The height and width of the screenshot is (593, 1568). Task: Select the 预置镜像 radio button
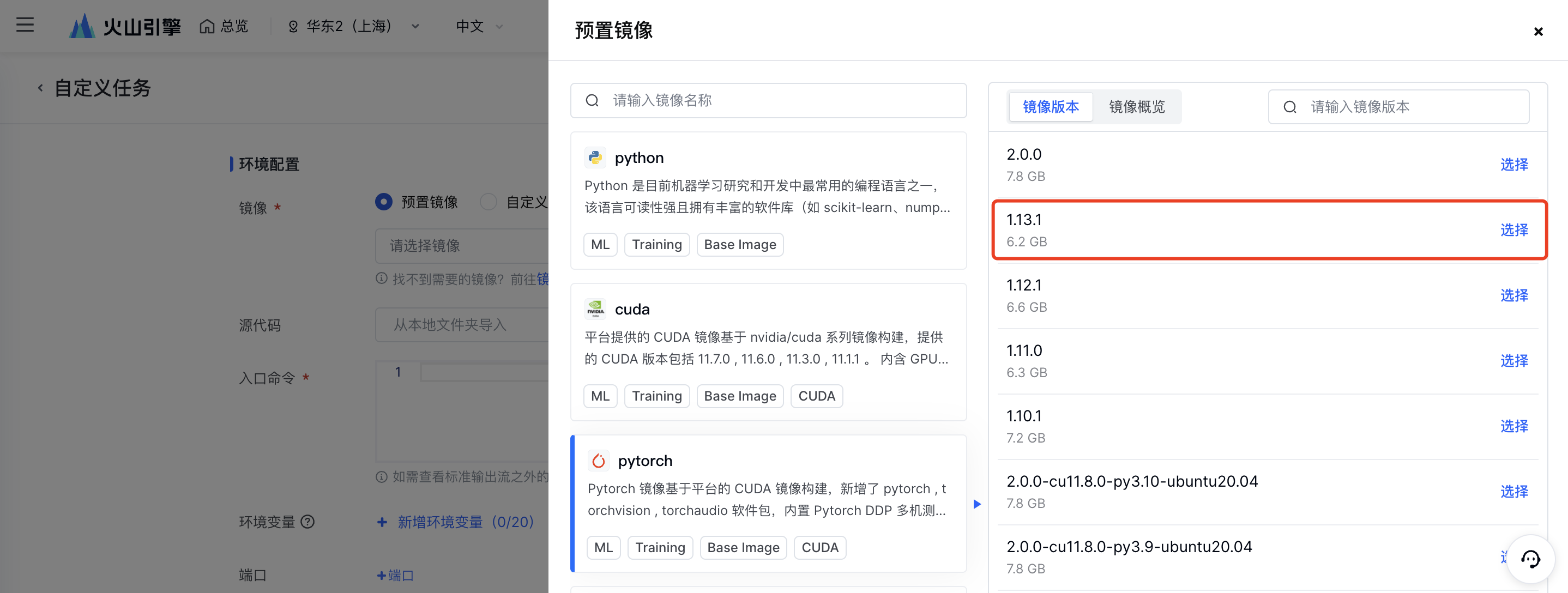pos(383,201)
